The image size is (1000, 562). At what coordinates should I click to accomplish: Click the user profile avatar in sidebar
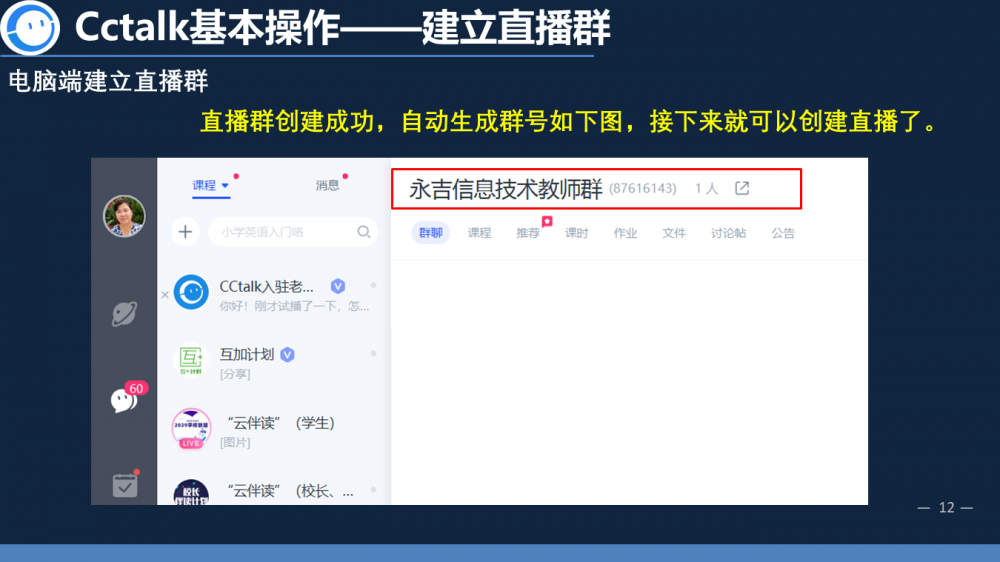pos(125,216)
